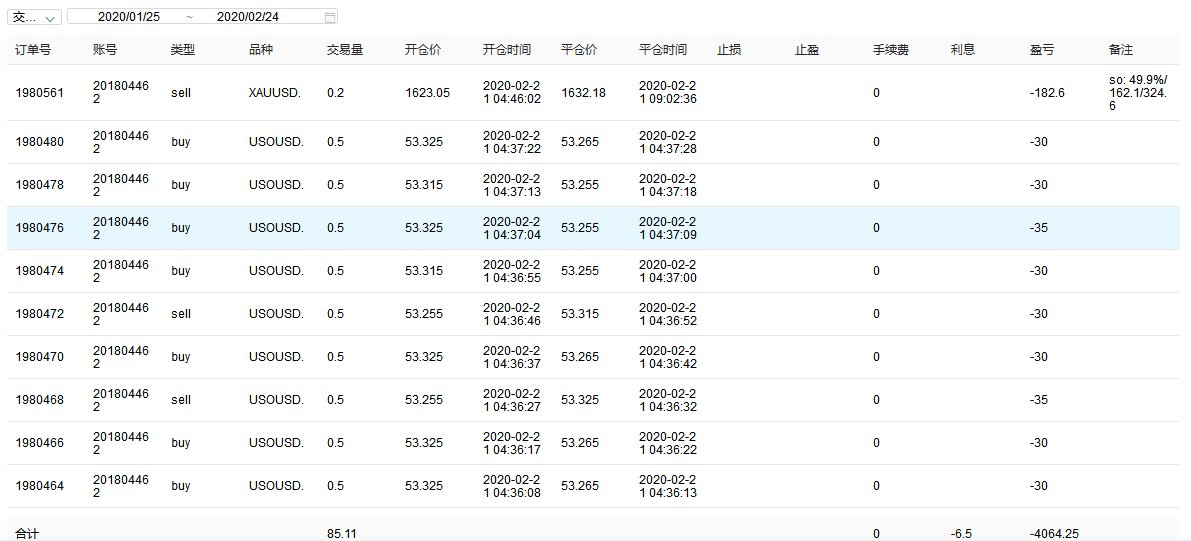Click the 品种 column header
Screen dimensions: 1191x541
point(261,49)
